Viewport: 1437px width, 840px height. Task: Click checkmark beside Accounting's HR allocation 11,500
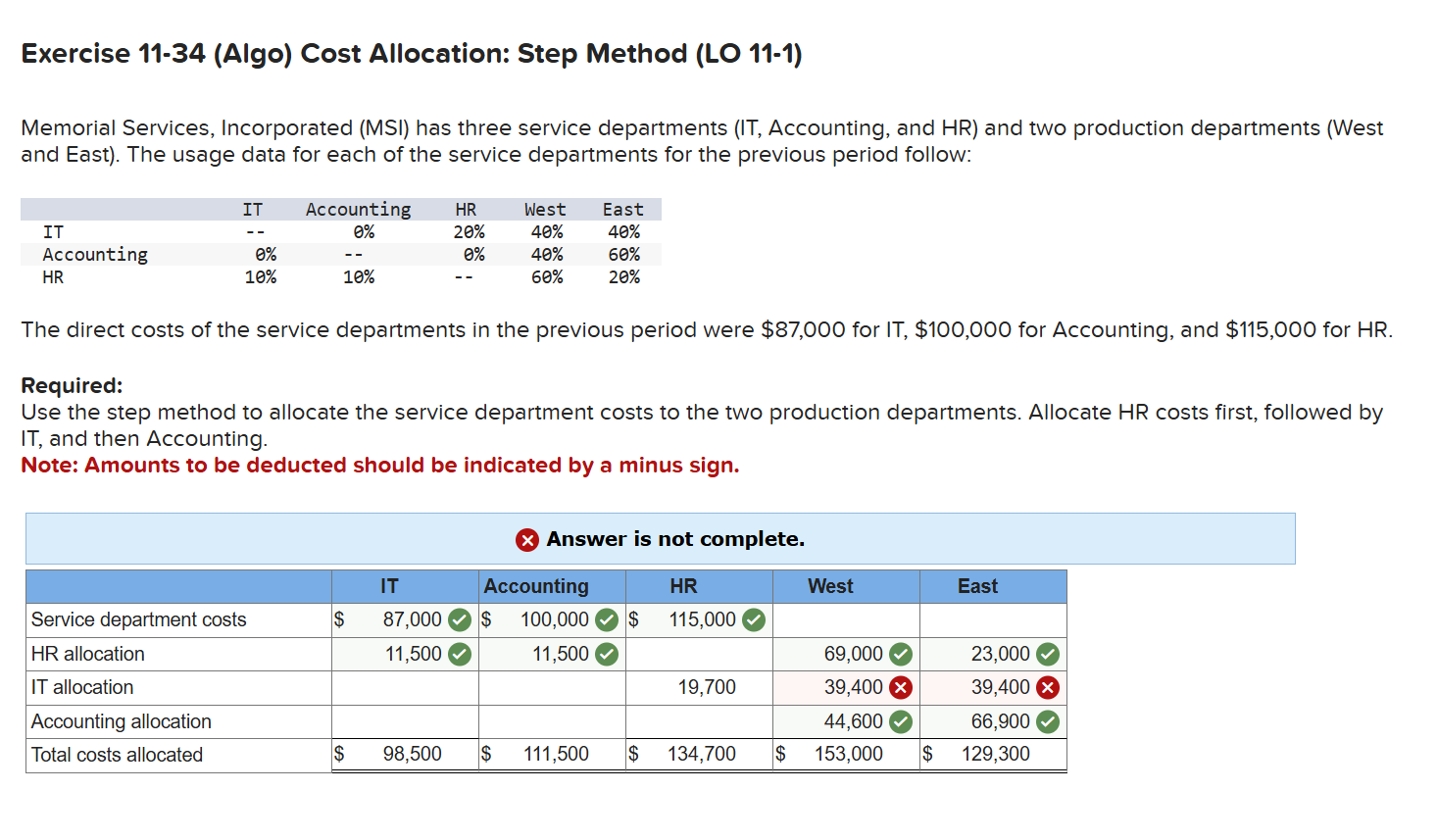click(x=607, y=654)
